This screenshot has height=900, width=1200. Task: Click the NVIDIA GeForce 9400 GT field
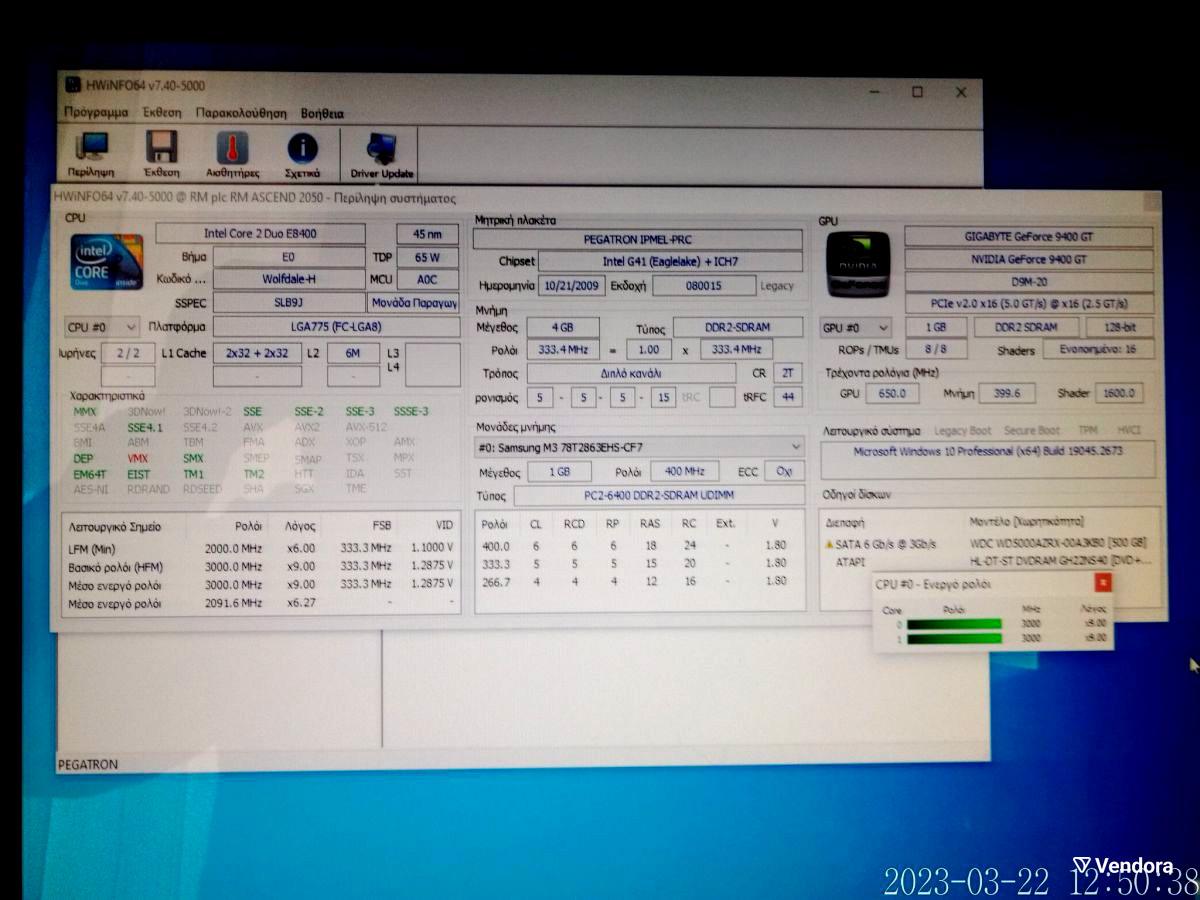coord(1029,260)
